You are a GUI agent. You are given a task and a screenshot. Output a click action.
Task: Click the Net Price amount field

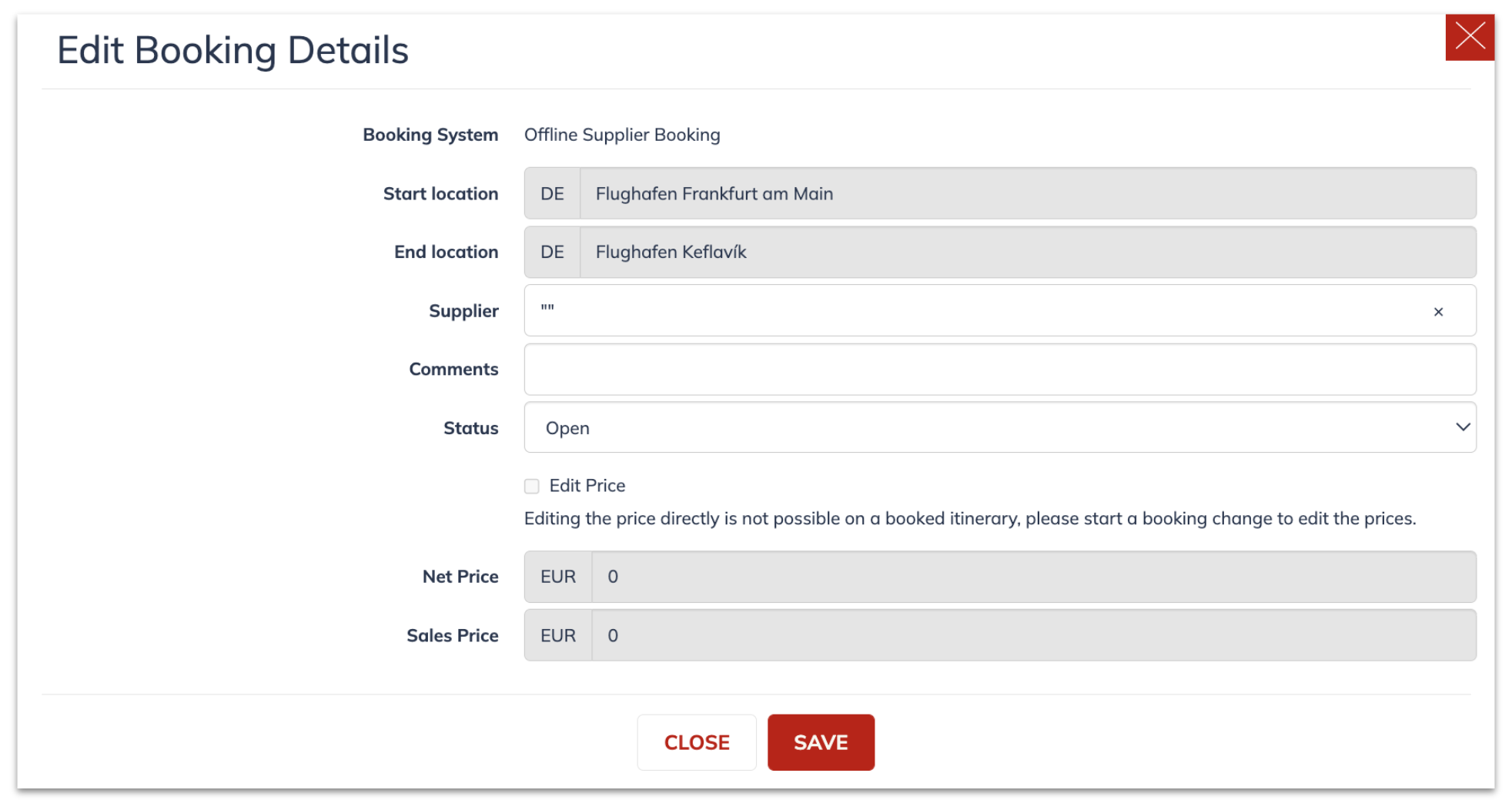click(1033, 577)
